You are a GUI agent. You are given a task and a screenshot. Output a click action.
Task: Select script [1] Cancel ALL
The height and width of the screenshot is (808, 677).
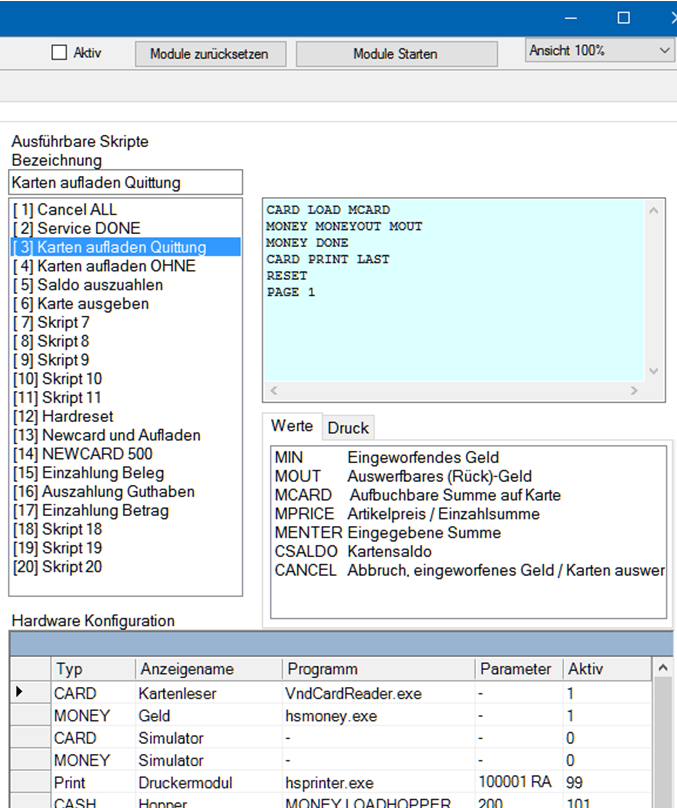pyautogui.click(x=126, y=210)
